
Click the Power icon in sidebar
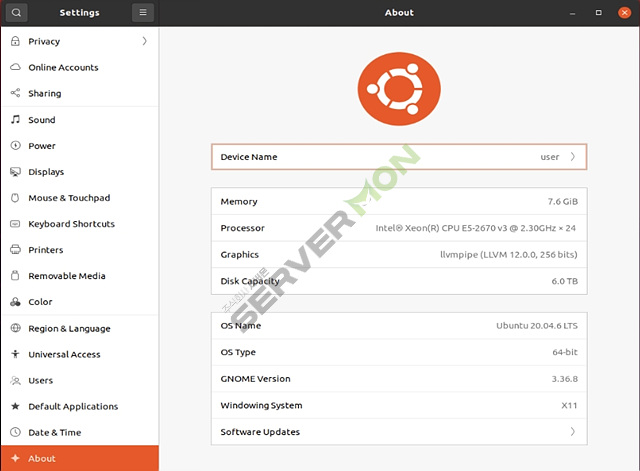click(15, 145)
